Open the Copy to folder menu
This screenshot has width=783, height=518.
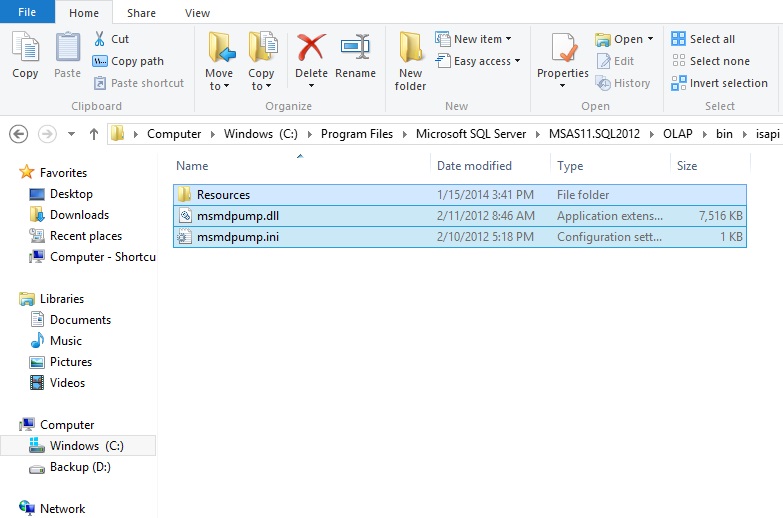tap(261, 61)
